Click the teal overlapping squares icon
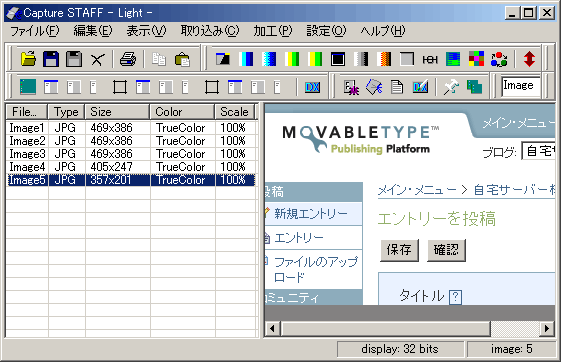This screenshot has width=561, height=362. point(474,87)
